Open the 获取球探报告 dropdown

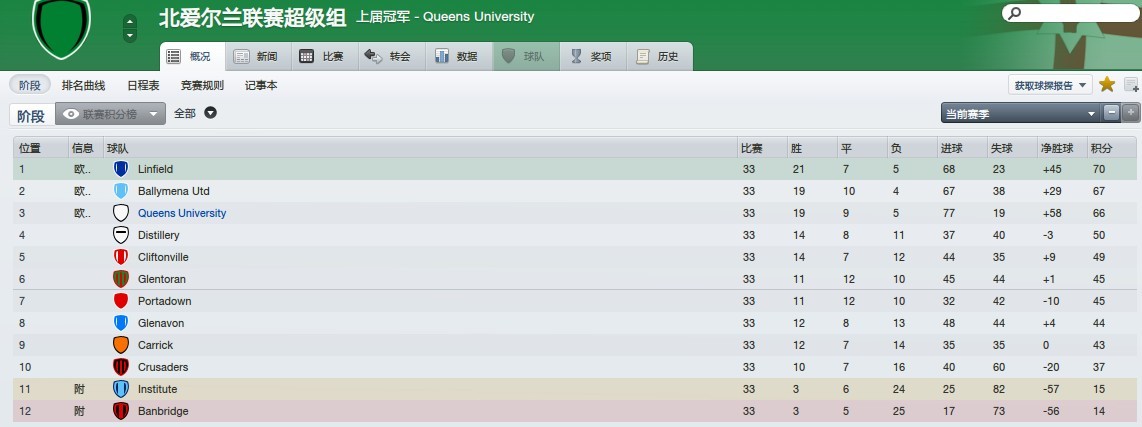(x=1050, y=85)
